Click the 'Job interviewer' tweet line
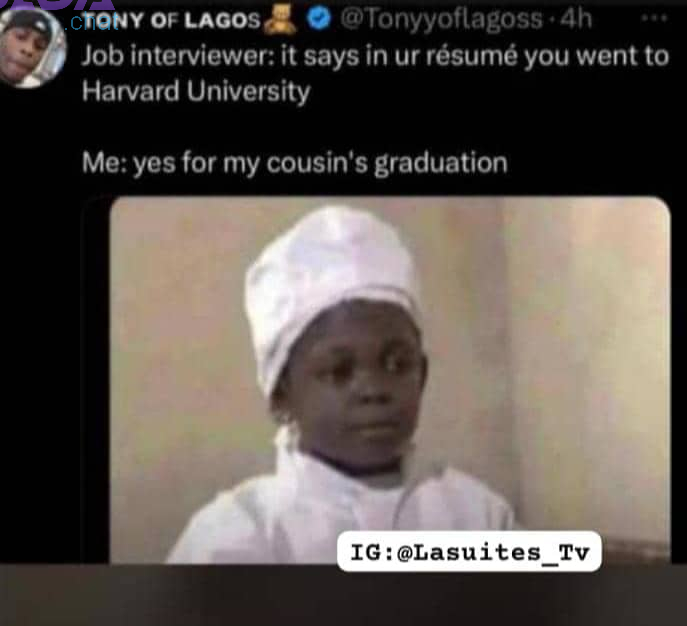687x626 pixels. (x=375, y=56)
